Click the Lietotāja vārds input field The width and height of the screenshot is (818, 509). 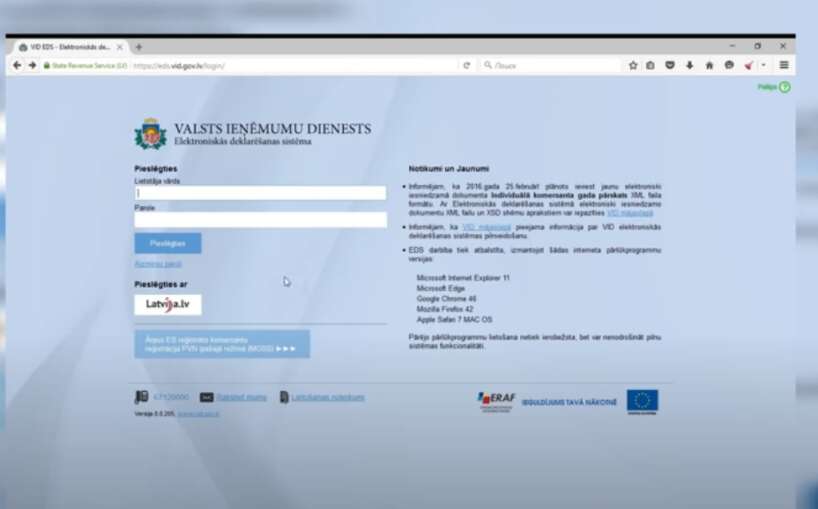260,193
